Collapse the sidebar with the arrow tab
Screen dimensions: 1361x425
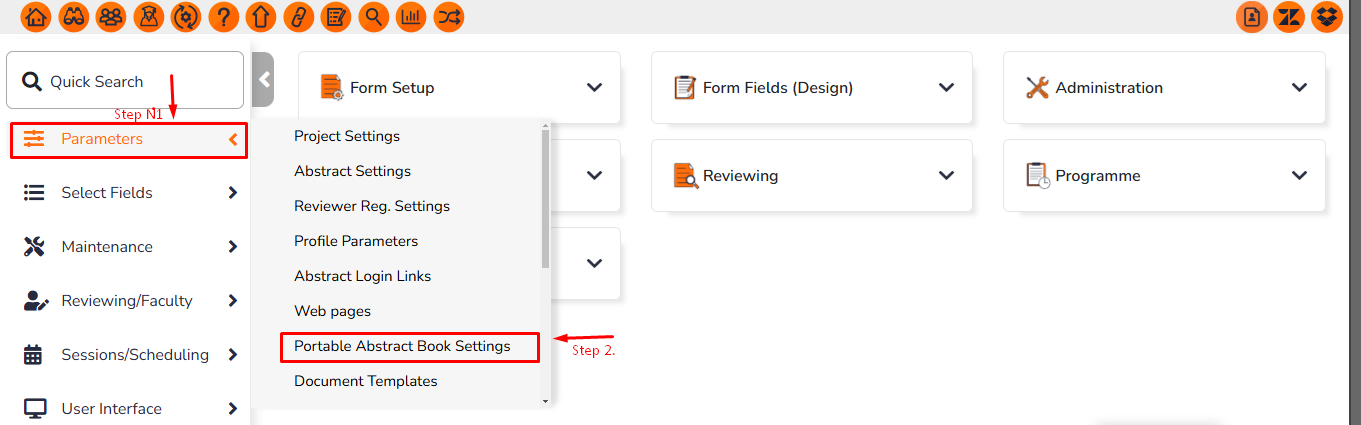click(264, 79)
